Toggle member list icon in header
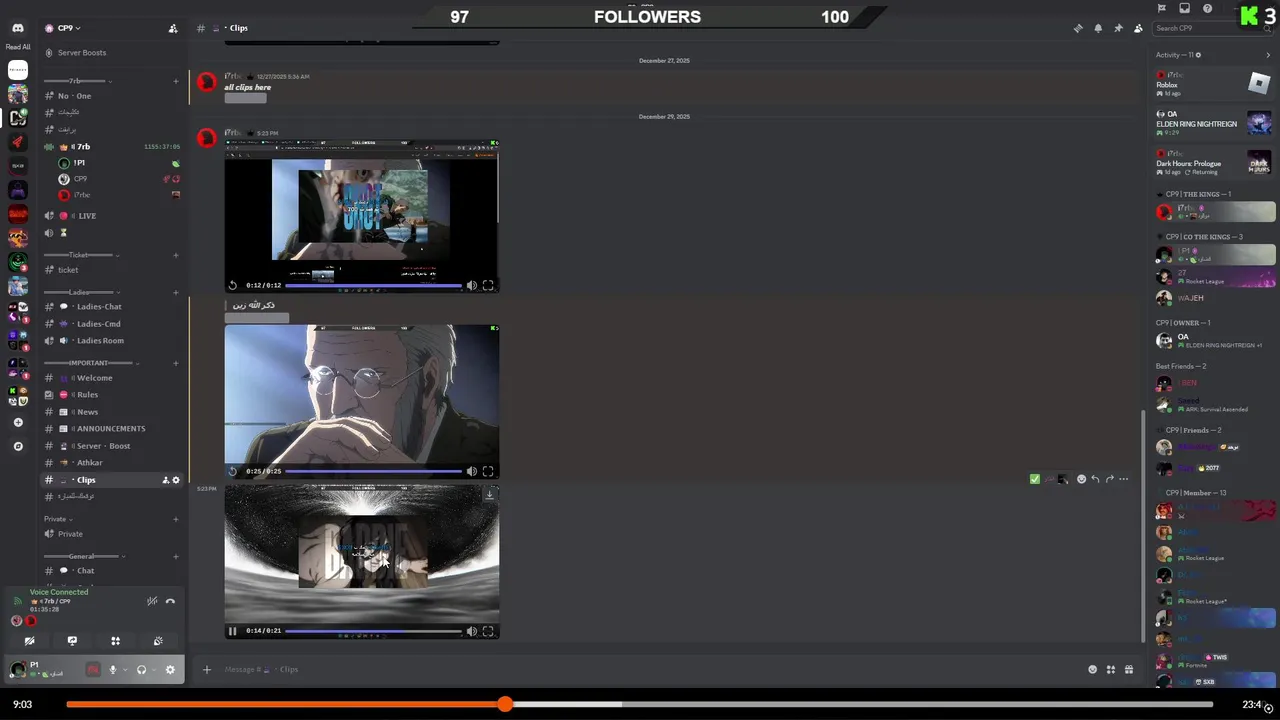 (1138, 28)
